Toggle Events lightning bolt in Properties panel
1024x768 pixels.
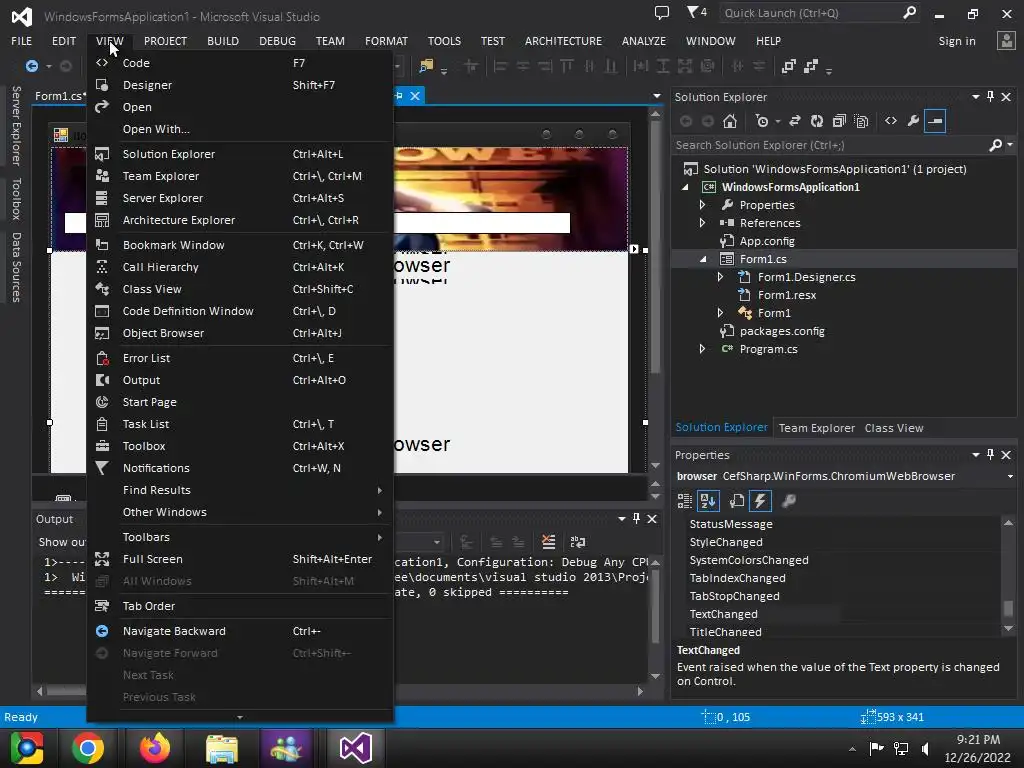(x=760, y=501)
